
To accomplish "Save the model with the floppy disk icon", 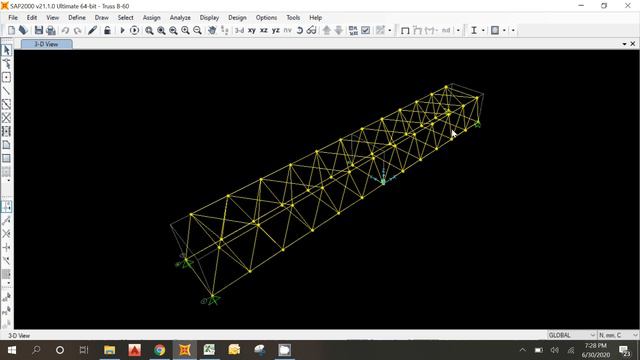I will click(39, 30).
